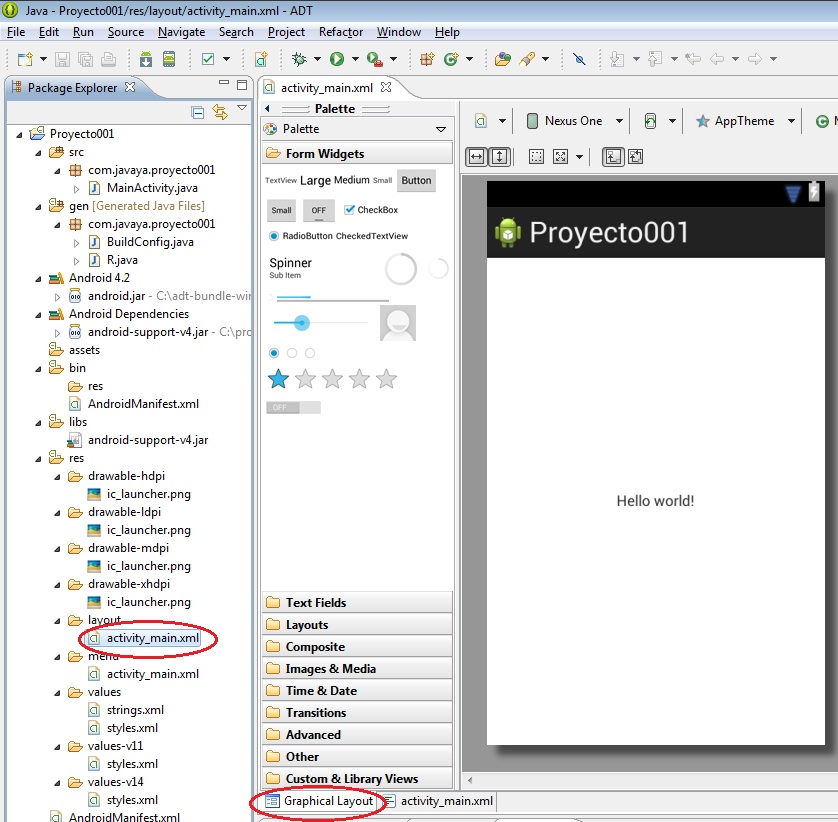Select the Button widget in palette
The width and height of the screenshot is (838, 822).
(416, 180)
